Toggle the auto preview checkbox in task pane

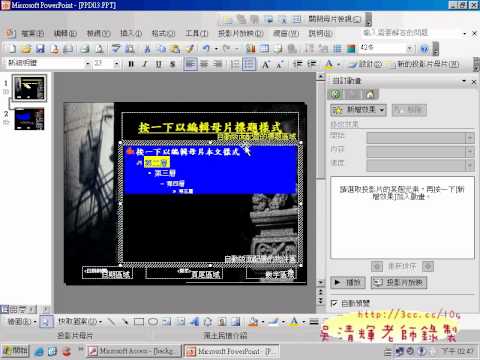click(334, 303)
